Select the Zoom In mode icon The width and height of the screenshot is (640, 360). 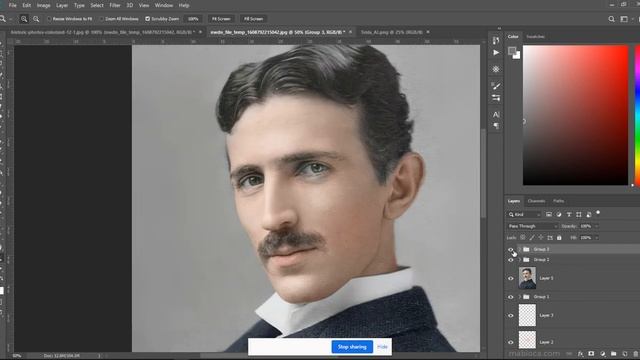(24, 19)
